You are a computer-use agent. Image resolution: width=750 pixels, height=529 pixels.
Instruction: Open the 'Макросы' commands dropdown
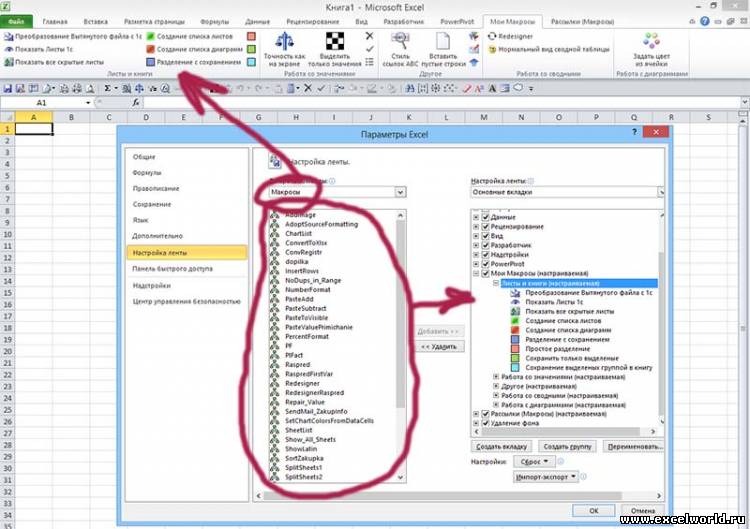[400, 192]
